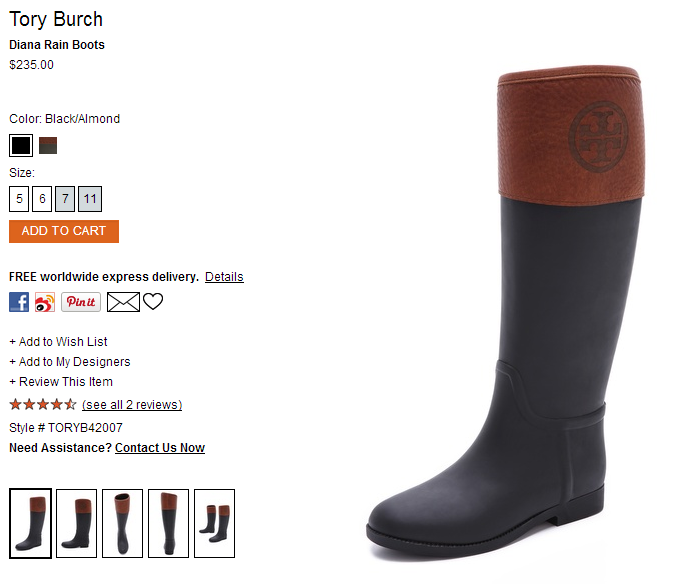673x584 pixels.
Task: View the boot pair thumbnail
Action: tap(215, 523)
